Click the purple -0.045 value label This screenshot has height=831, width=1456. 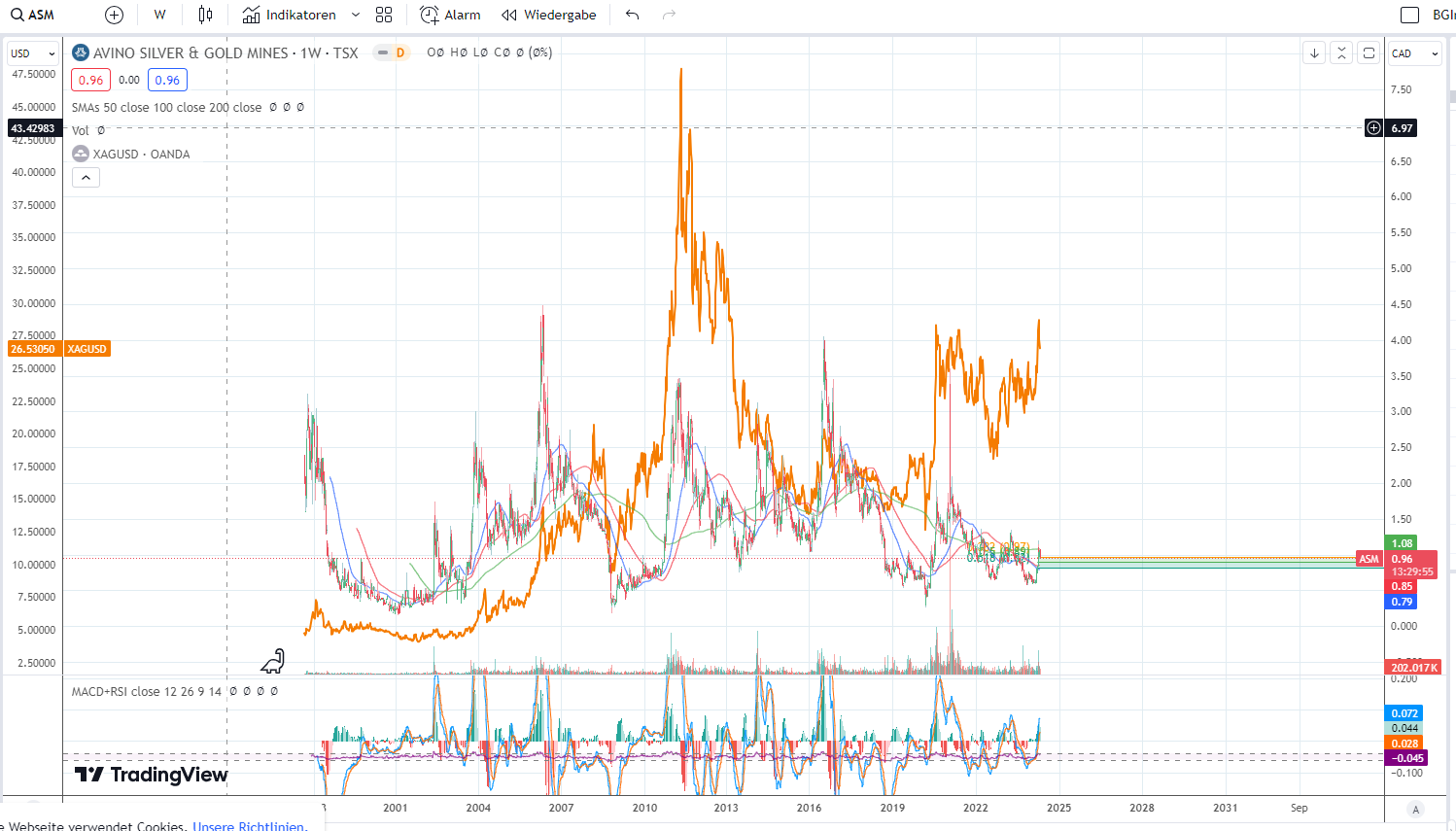pos(1406,758)
